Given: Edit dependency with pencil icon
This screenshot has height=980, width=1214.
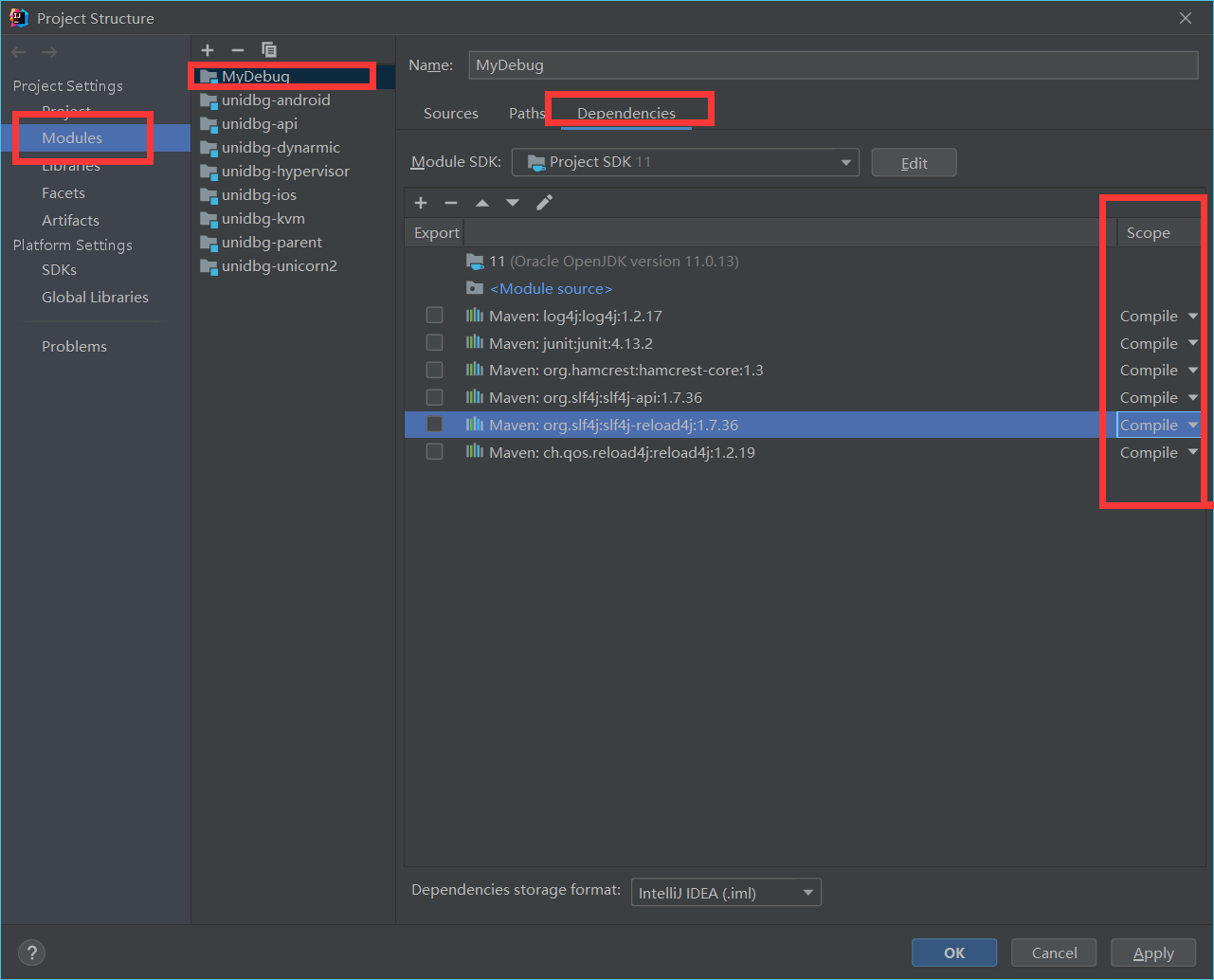Looking at the screenshot, I should click(x=544, y=203).
